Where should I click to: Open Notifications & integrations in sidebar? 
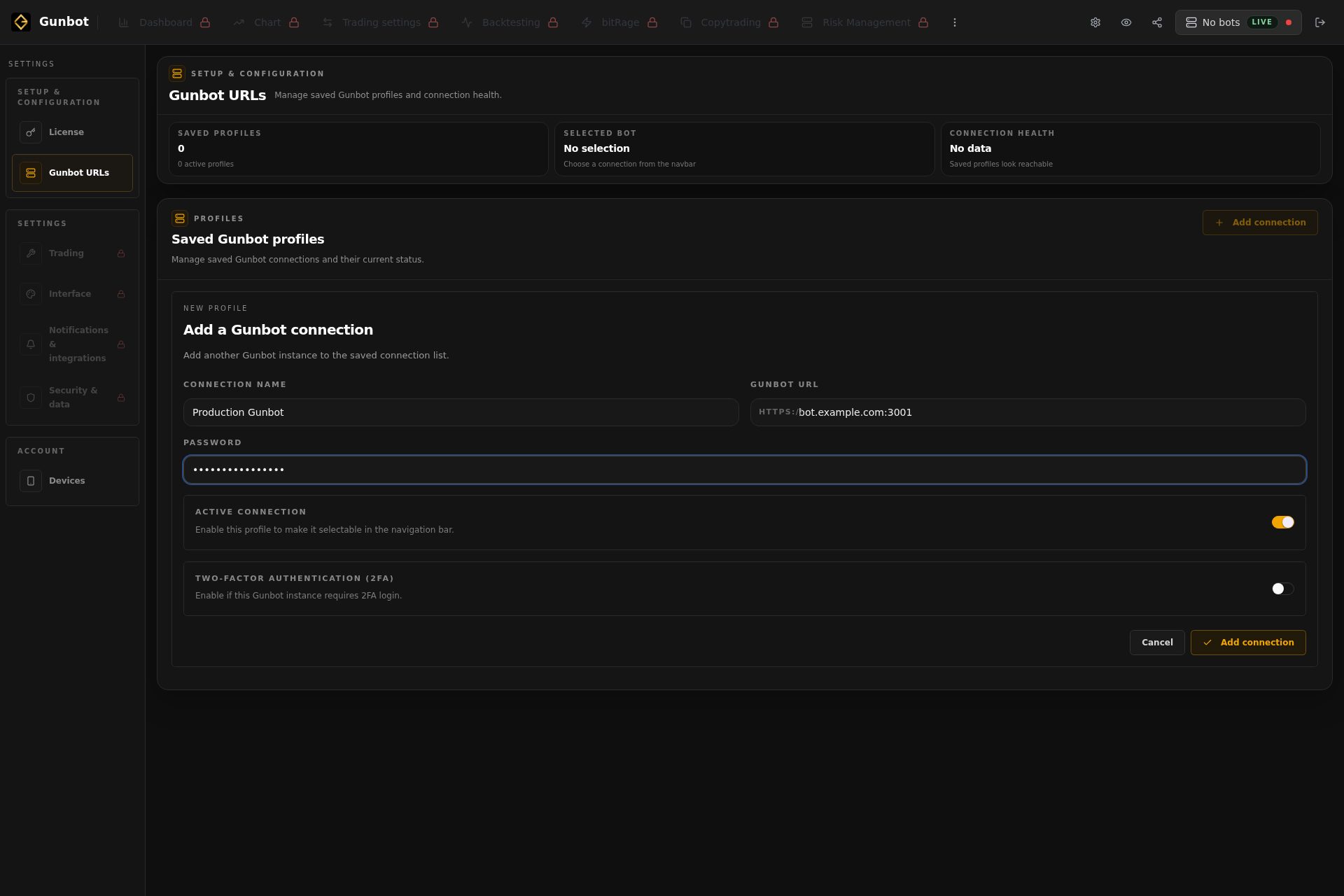coord(72,344)
